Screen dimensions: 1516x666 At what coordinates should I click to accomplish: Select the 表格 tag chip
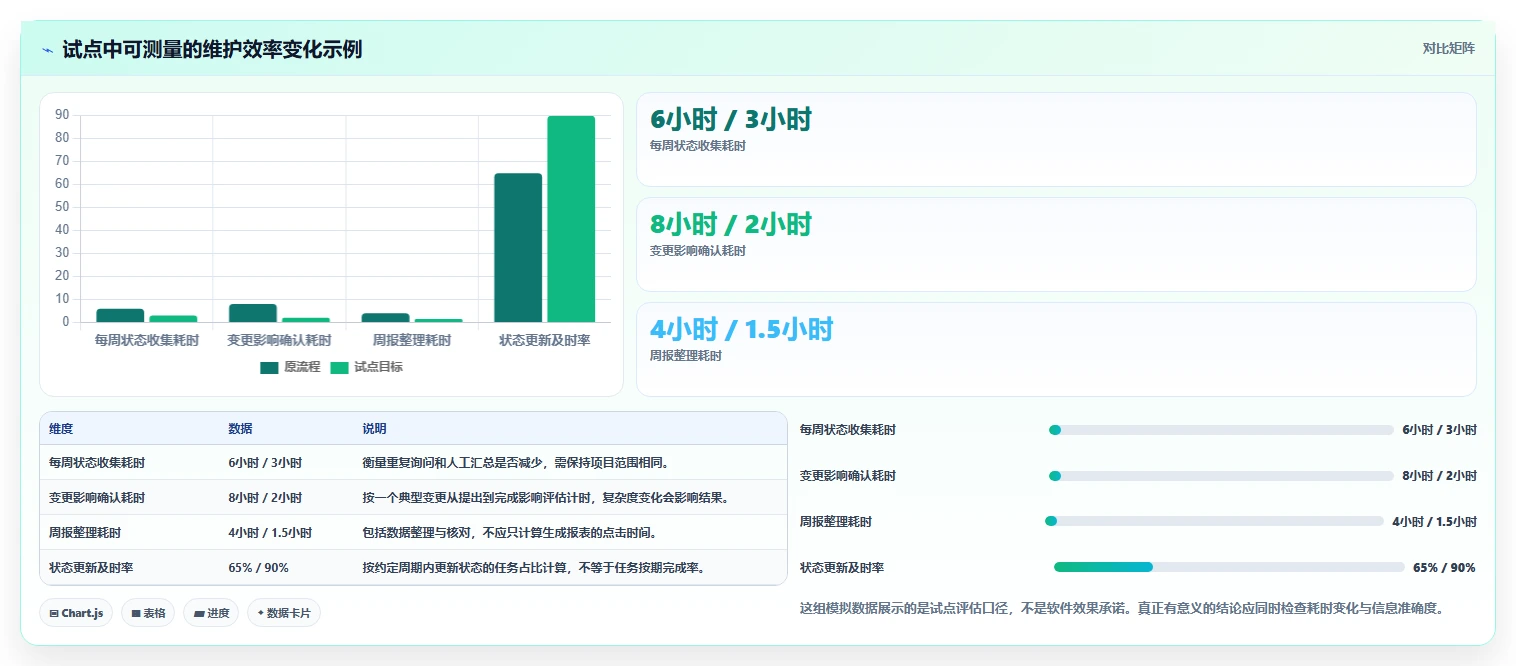coord(148,613)
